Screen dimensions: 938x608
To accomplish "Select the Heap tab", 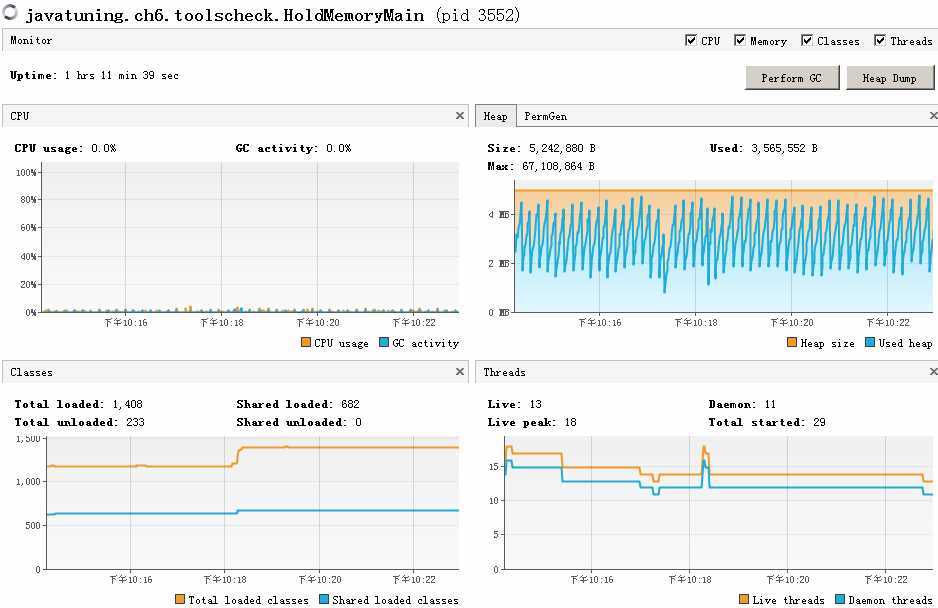I will pos(495,116).
